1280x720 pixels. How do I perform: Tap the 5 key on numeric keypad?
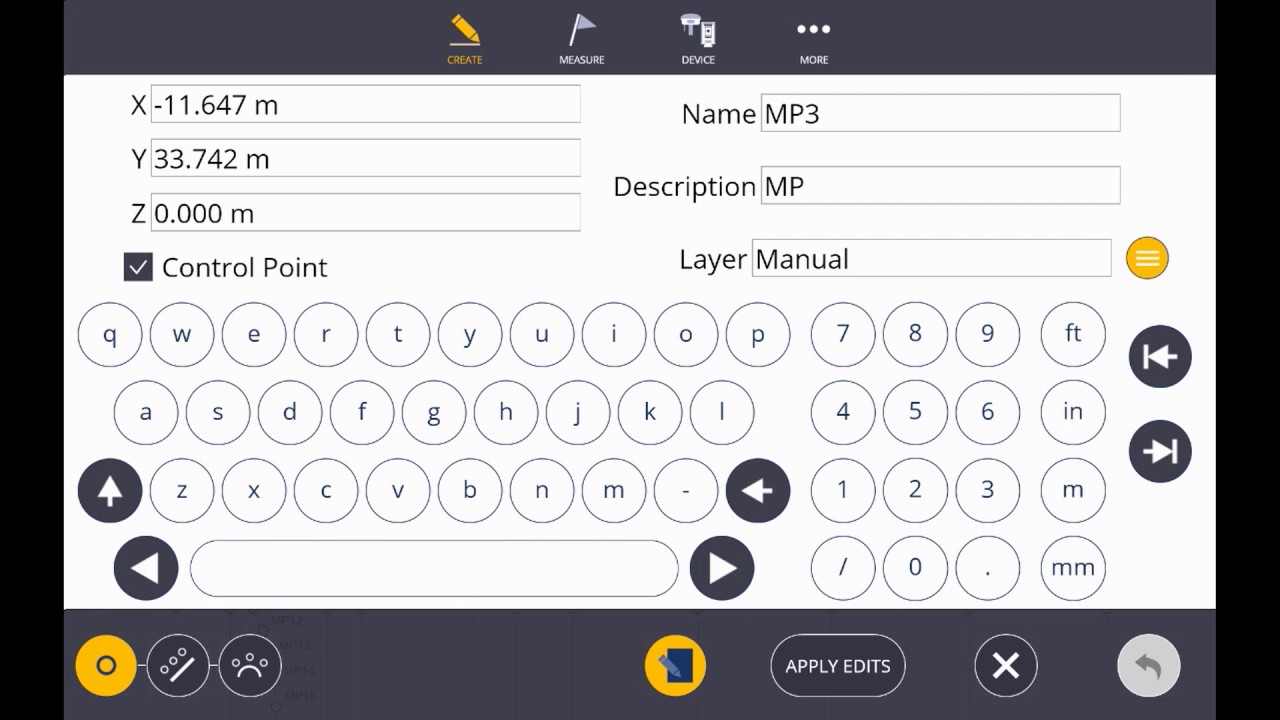pos(915,412)
